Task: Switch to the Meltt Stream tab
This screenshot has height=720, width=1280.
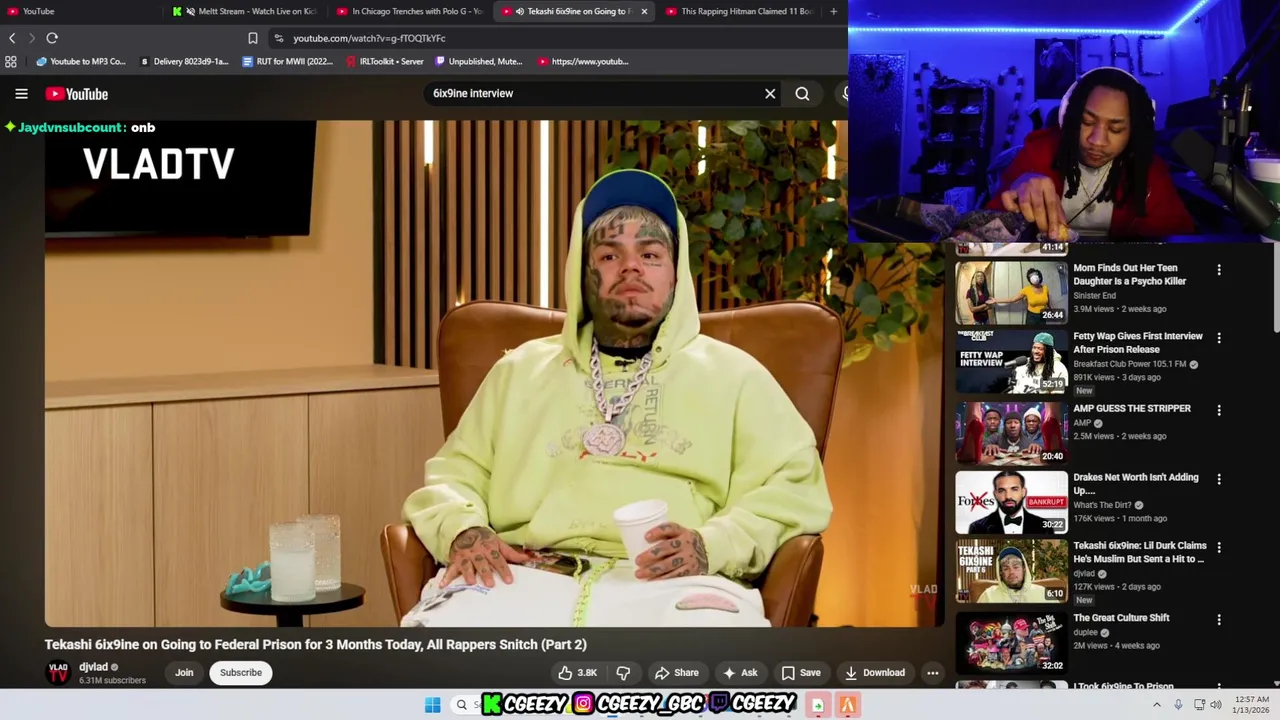Action: pyautogui.click(x=246, y=11)
